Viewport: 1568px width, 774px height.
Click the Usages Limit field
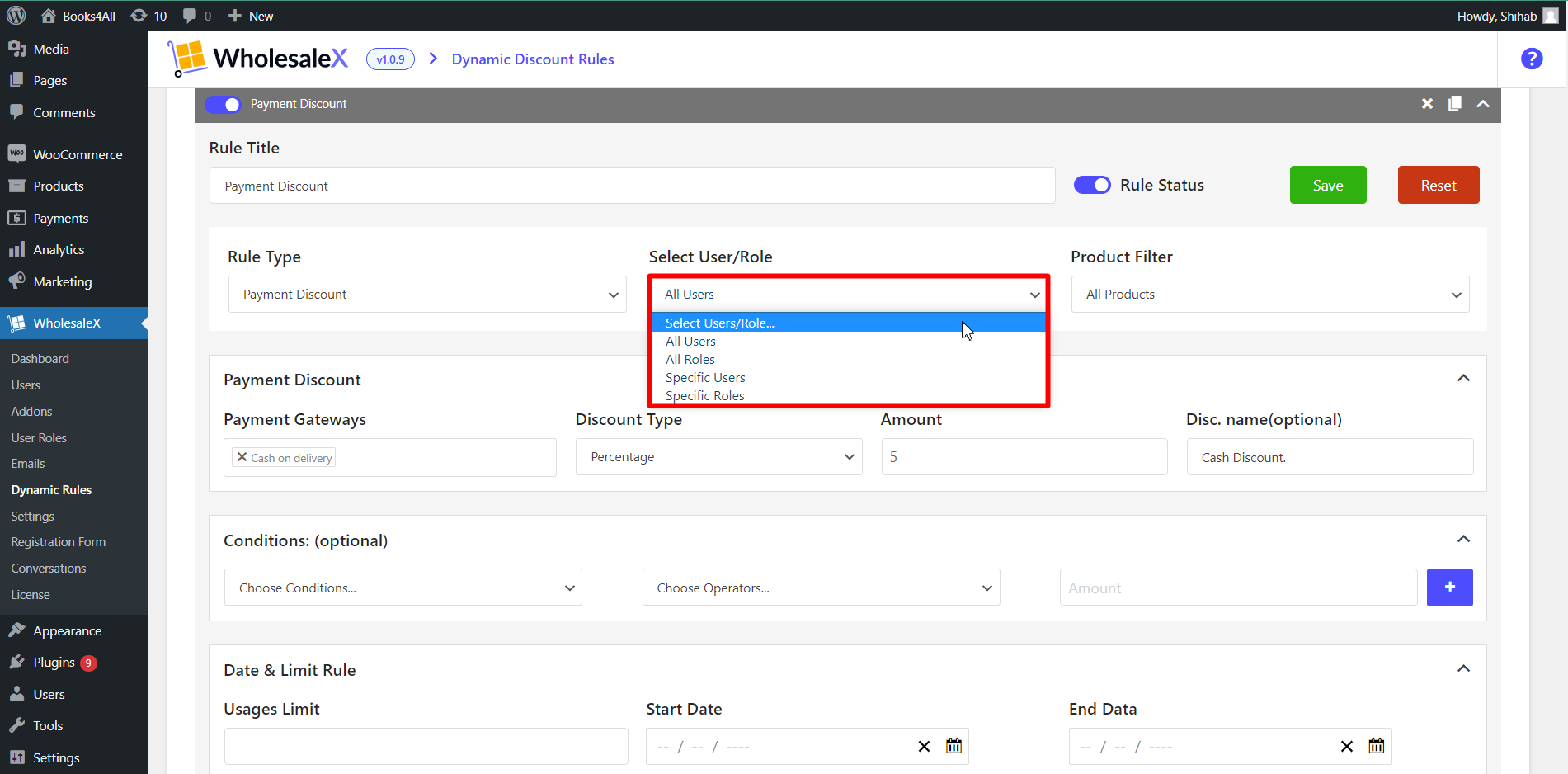pyautogui.click(x=426, y=746)
